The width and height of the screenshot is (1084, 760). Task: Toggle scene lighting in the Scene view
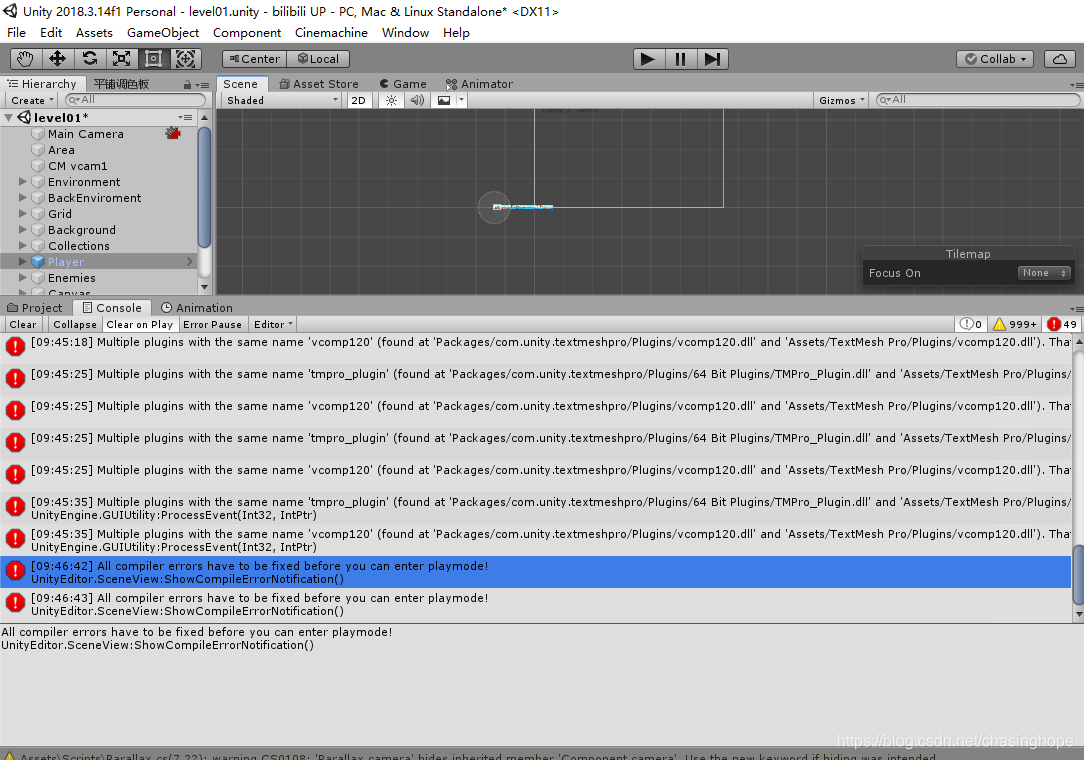point(390,100)
